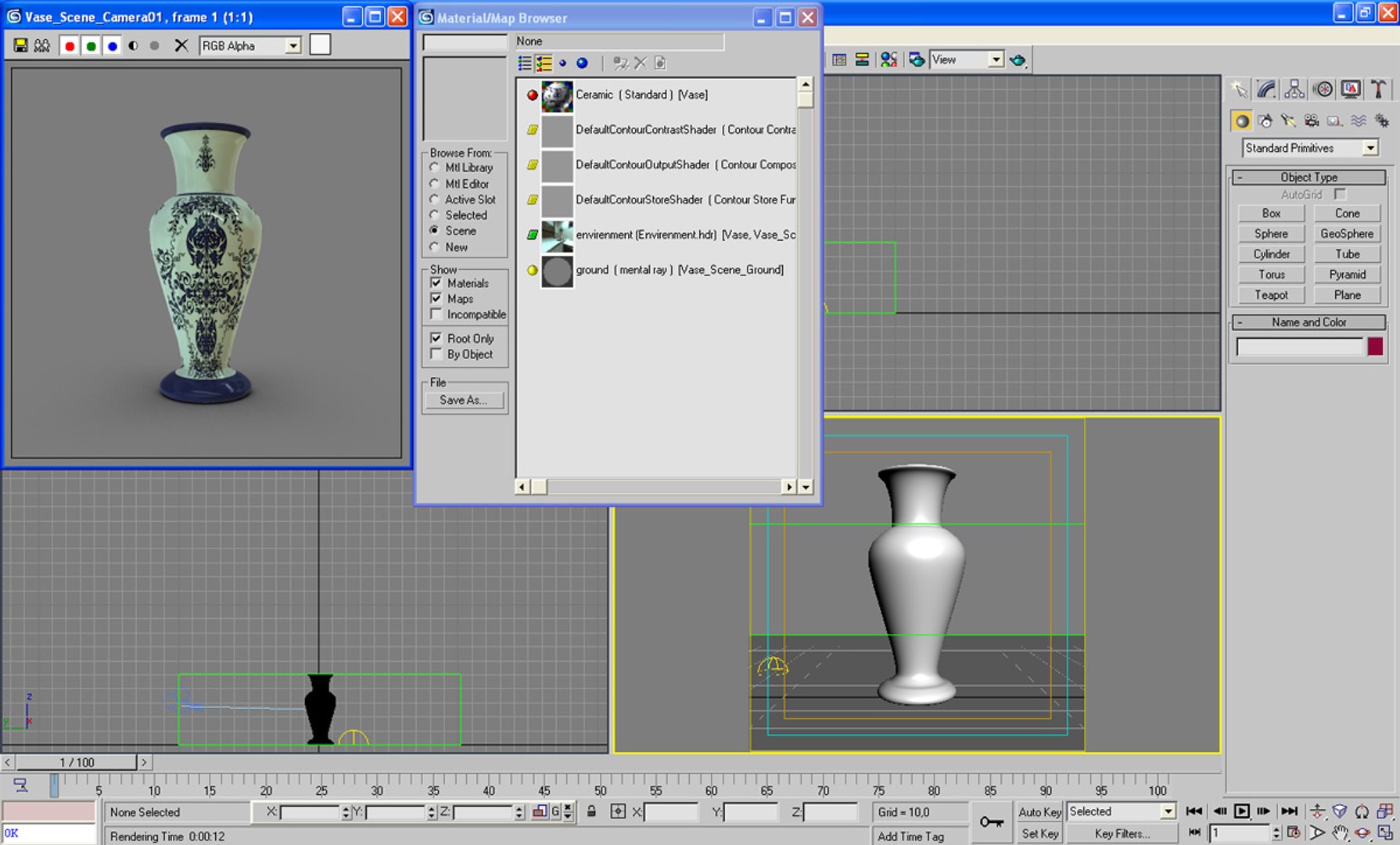This screenshot has height=845, width=1400.
Task: Switch to the Motion panel tab
Action: (1323, 90)
